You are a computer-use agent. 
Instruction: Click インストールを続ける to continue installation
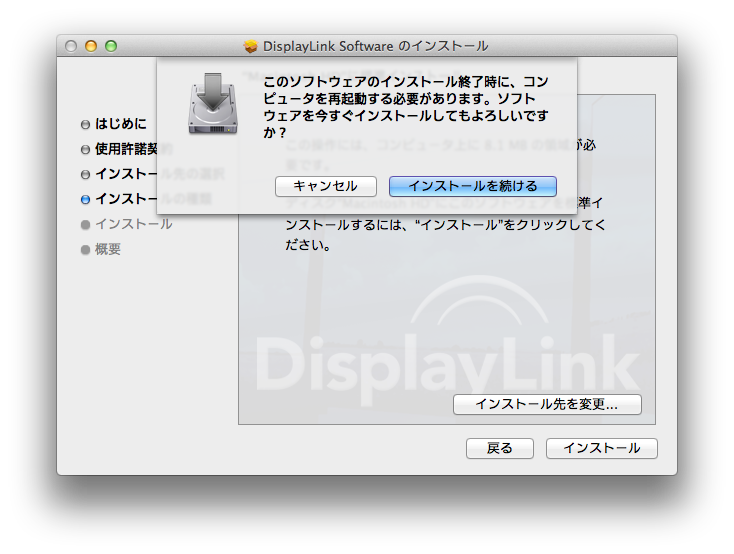473,186
